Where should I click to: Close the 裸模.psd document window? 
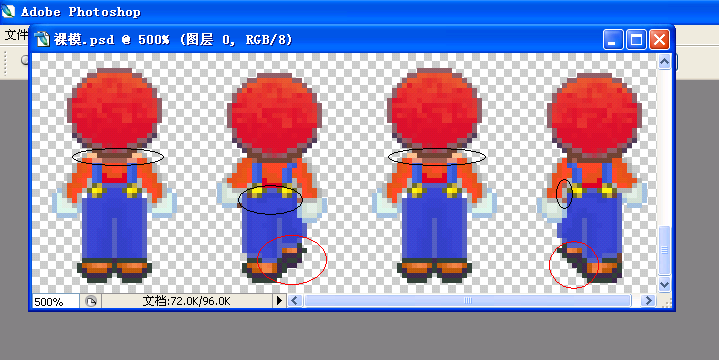659,40
